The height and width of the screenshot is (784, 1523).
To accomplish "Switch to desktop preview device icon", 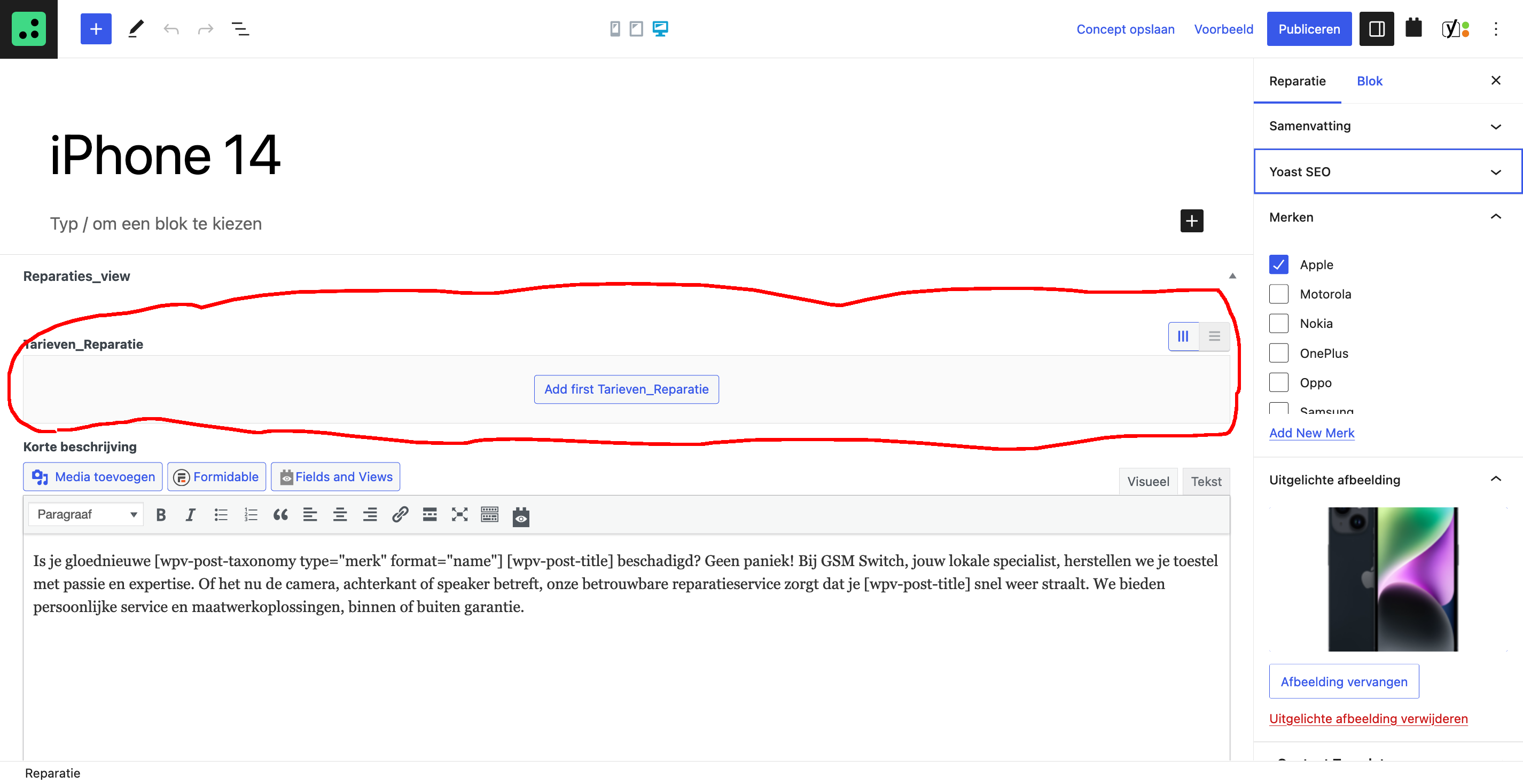I will pyautogui.click(x=660, y=29).
